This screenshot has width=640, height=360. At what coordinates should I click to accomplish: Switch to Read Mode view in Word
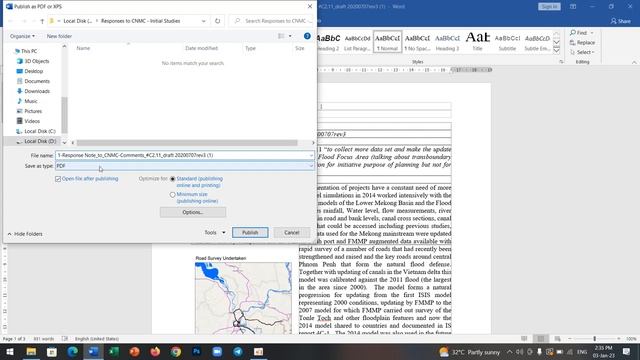pos(524,339)
